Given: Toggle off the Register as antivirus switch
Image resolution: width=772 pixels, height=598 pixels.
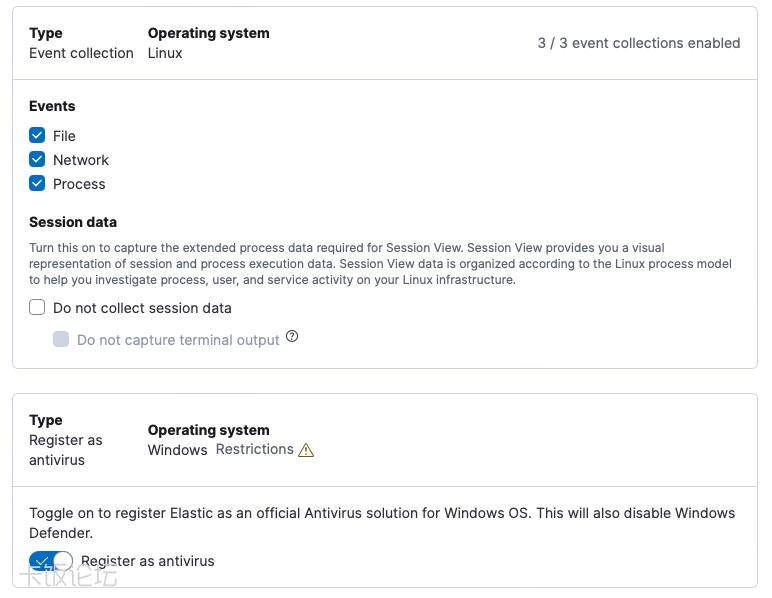Looking at the screenshot, I should [51, 561].
